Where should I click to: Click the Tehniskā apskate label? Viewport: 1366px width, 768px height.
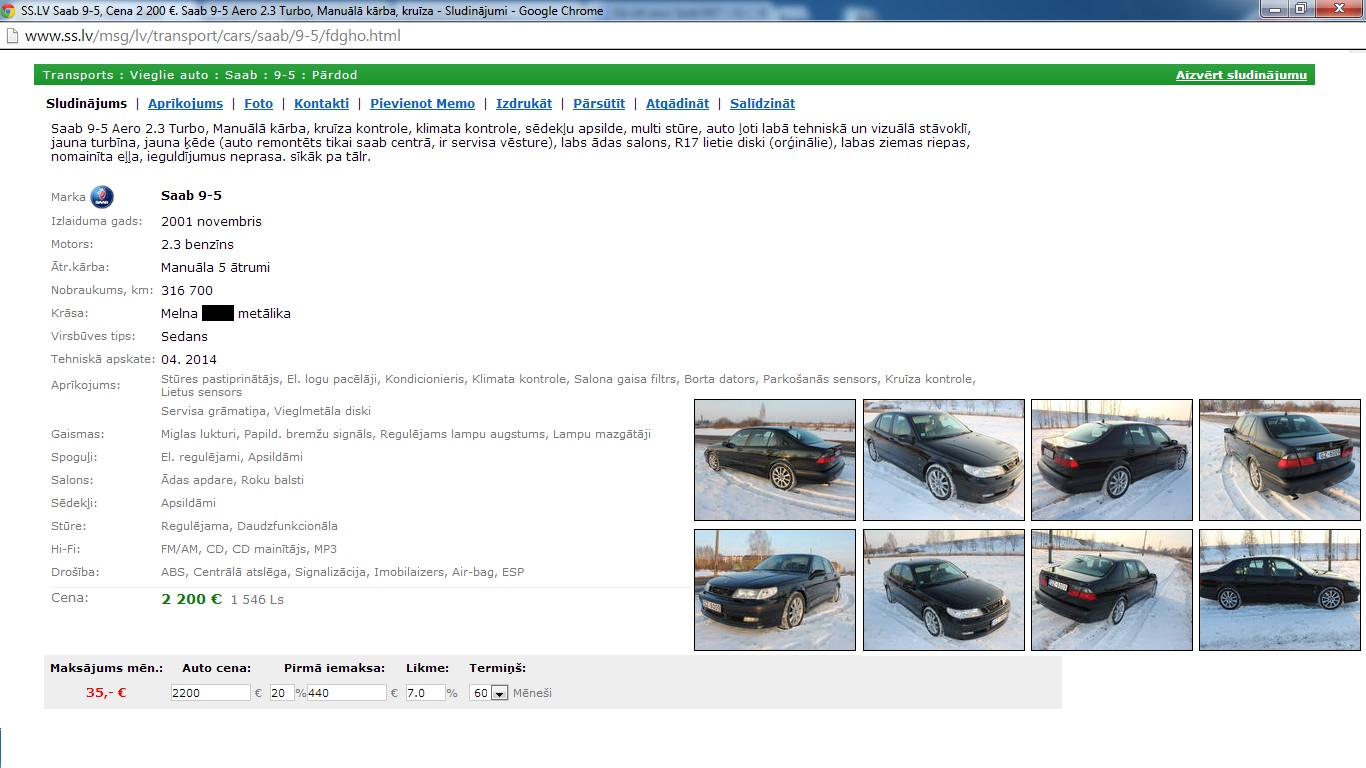[103, 359]
